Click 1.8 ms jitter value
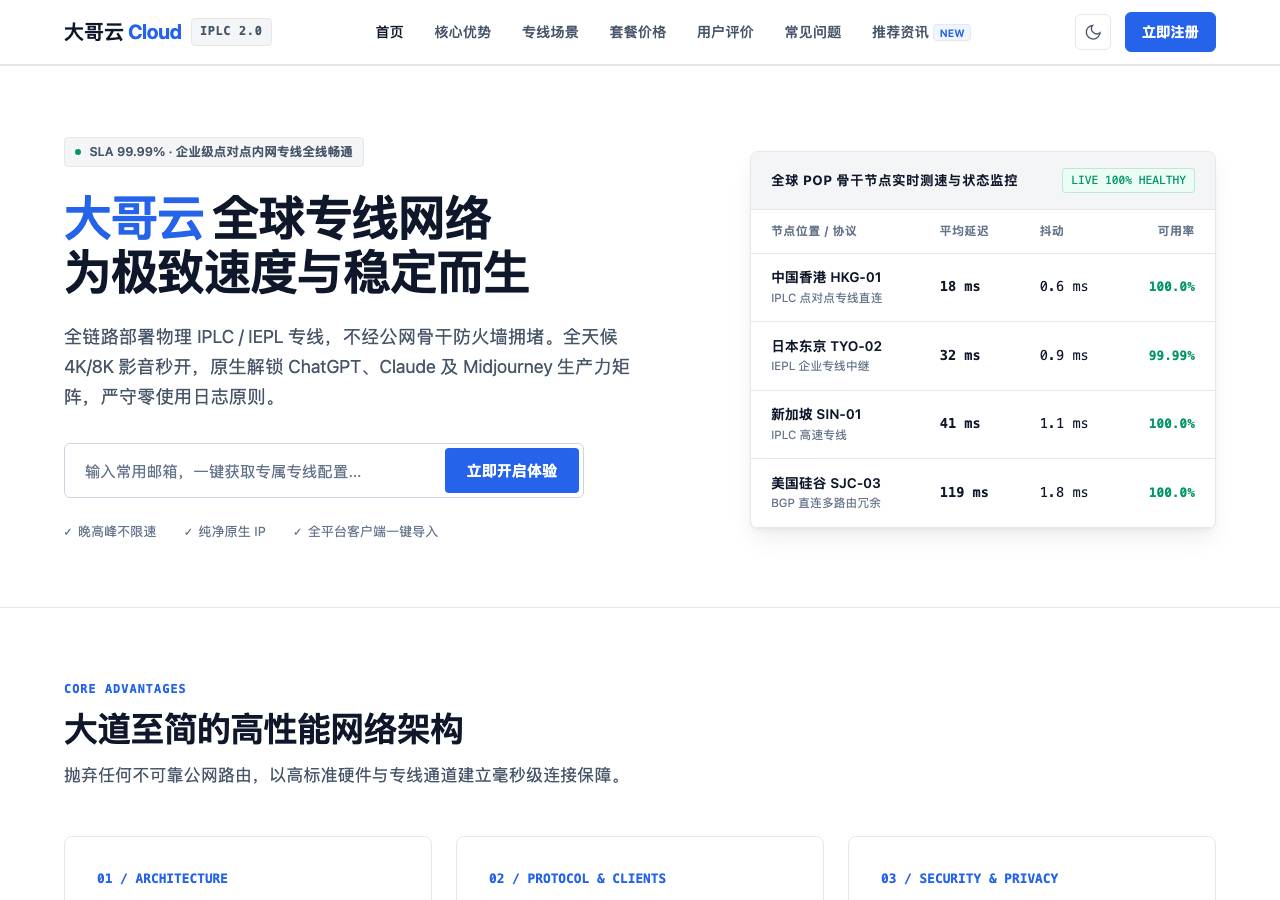The width and height of the screenshot is (1280, 900). [1064, 493]
